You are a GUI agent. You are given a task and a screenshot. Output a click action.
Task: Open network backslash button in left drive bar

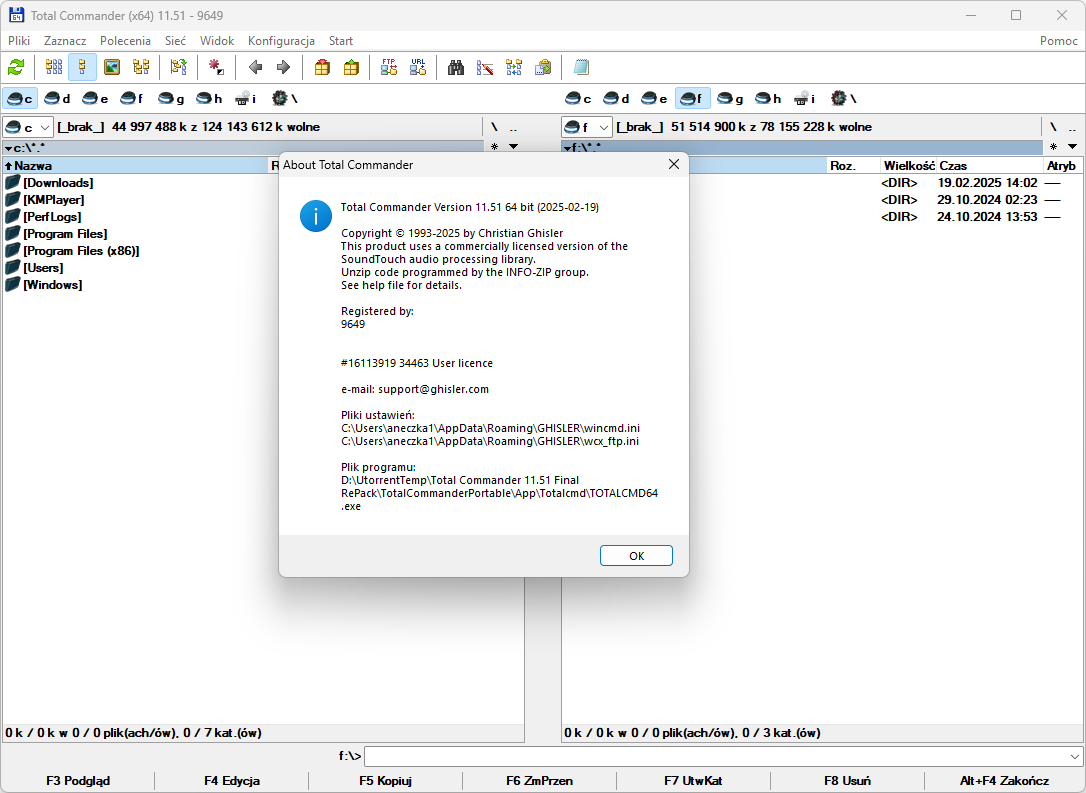(x=285, y=98)
